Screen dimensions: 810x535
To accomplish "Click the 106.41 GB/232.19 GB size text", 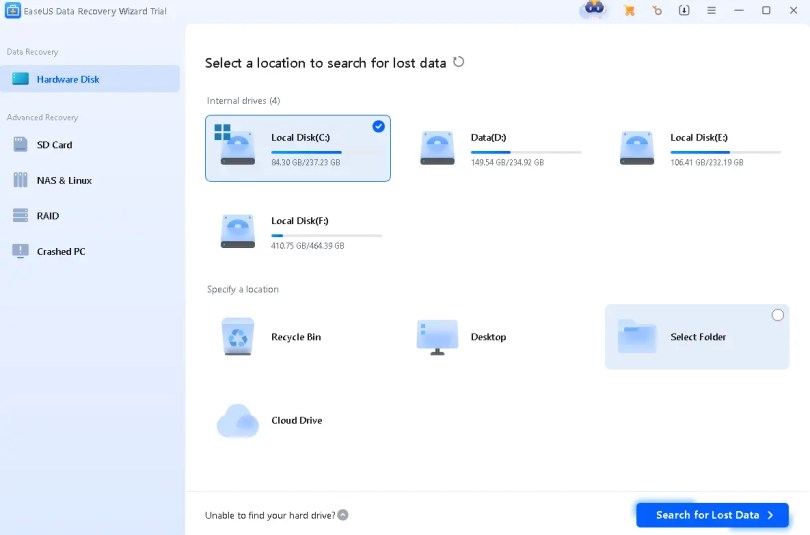I will 707,163.
